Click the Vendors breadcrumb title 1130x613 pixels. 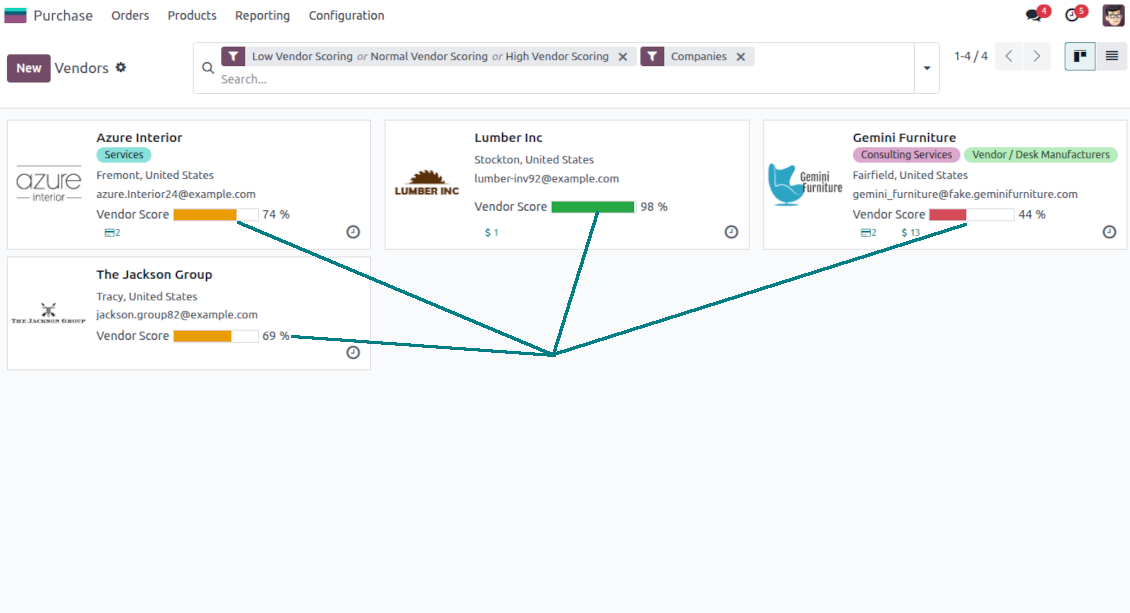pos(81,68)
